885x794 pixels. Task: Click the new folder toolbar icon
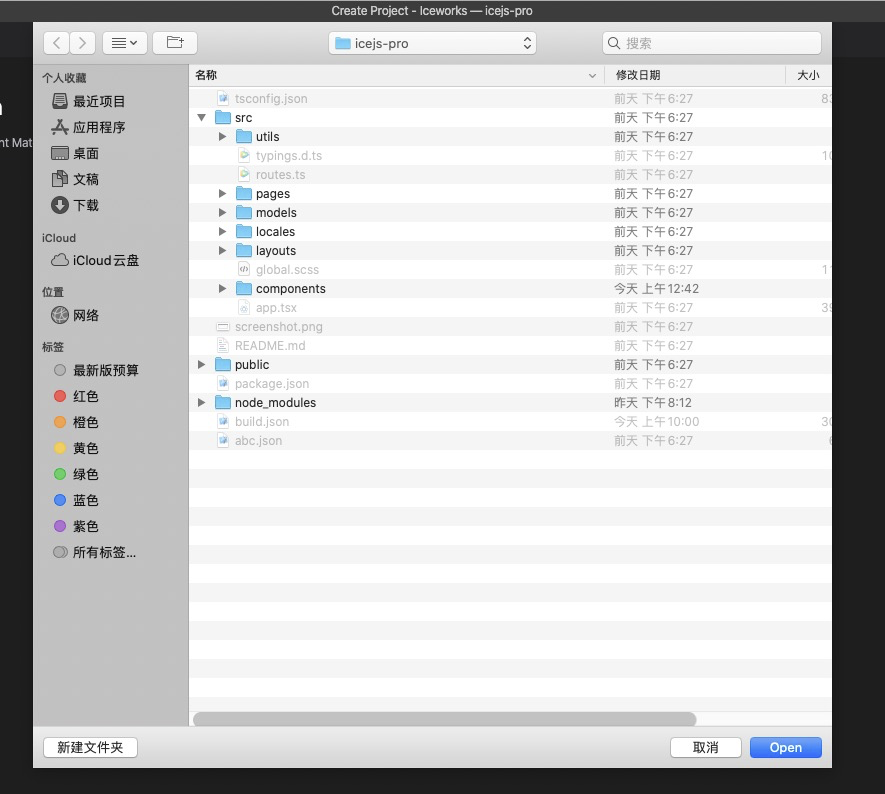172,42
